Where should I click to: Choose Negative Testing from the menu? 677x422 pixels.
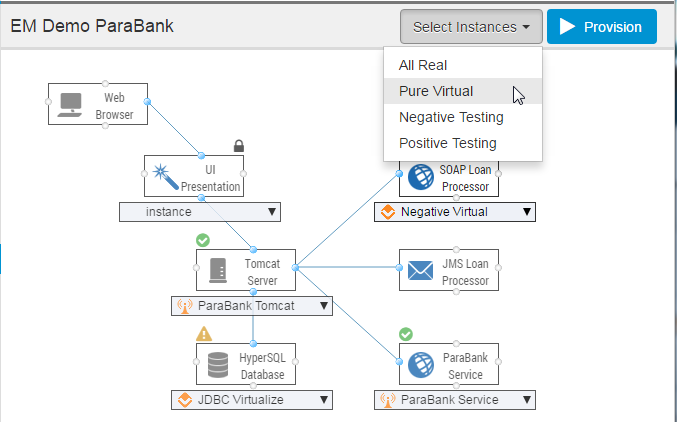click(x=463, y=117)
